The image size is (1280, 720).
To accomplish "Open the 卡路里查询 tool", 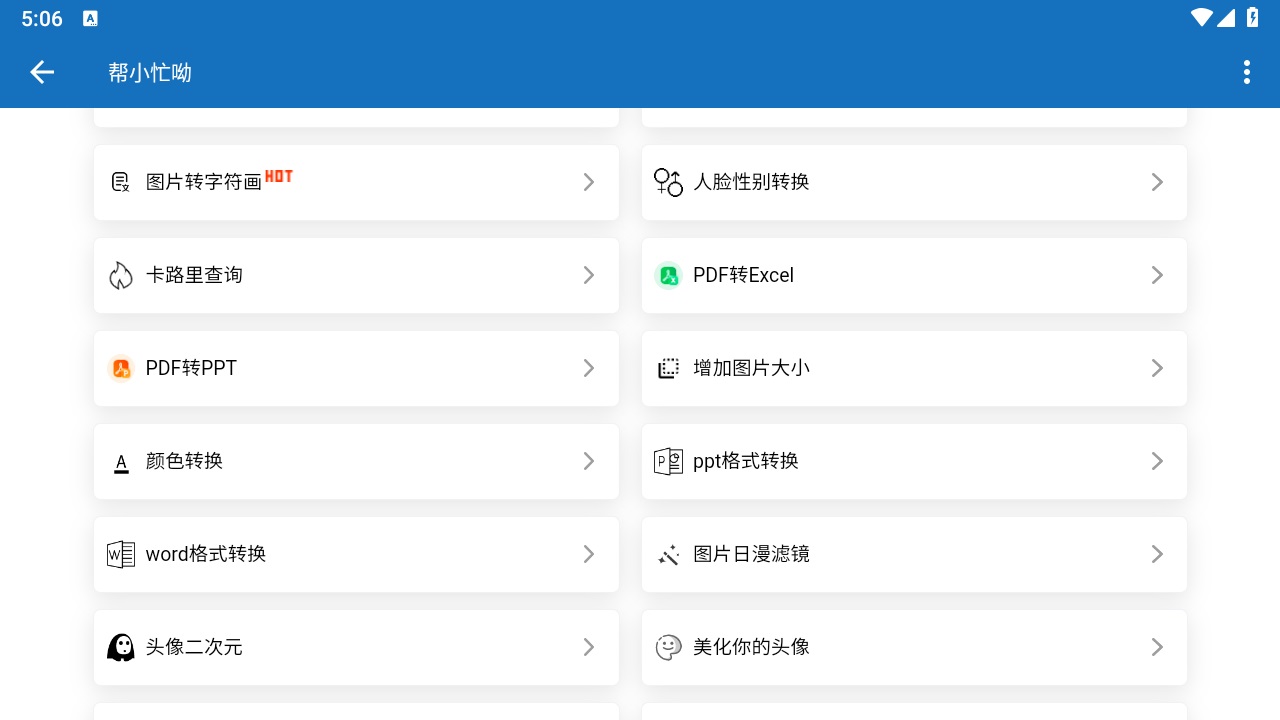I will 356,275.
